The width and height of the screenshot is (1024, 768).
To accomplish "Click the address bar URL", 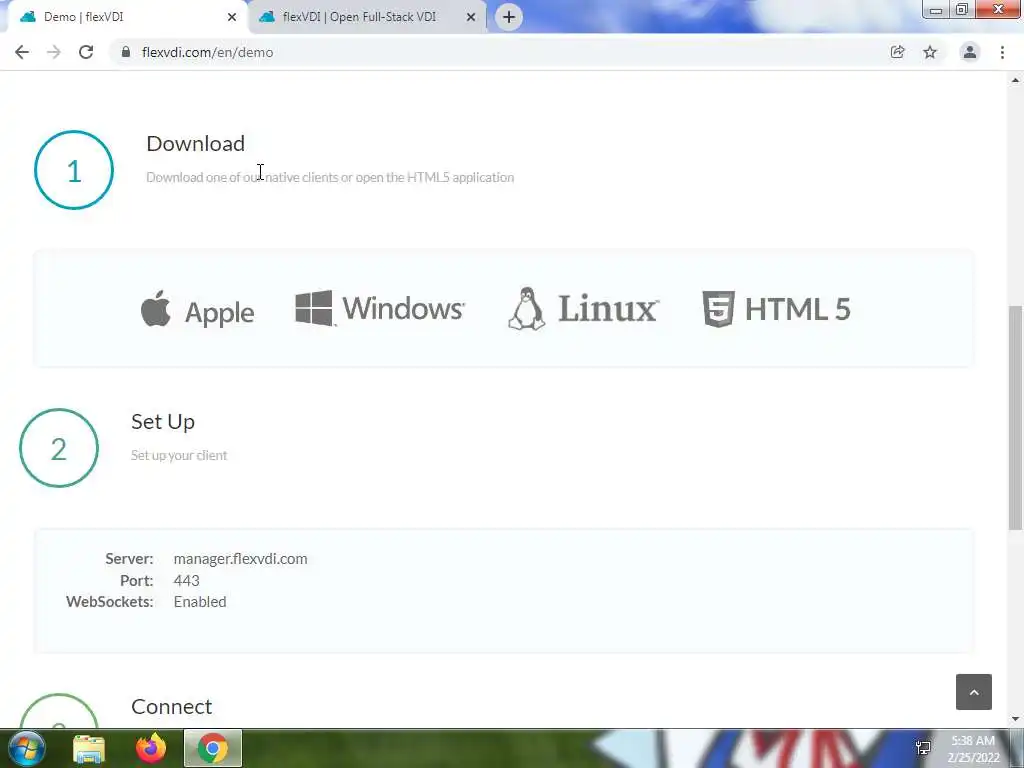I will pos(208,52).
